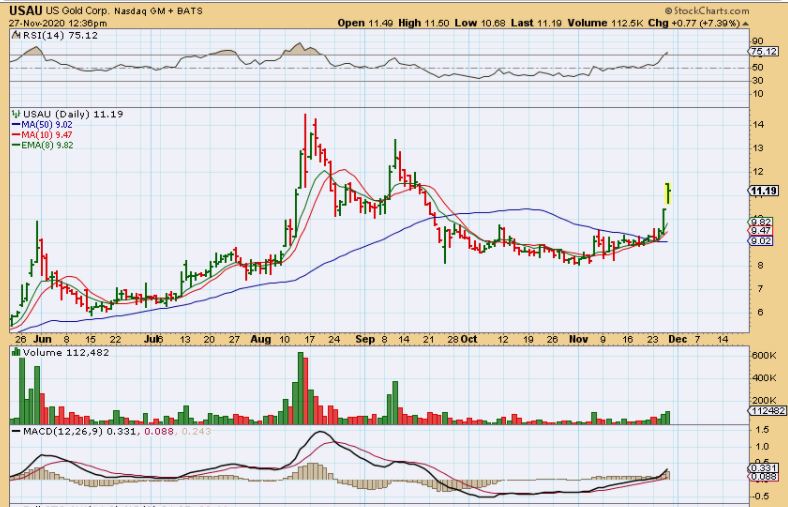Viewport: 788px width, 507px height.
Task: Click the 9.47 MA tag on right axis
Action: tap(761, 231)
